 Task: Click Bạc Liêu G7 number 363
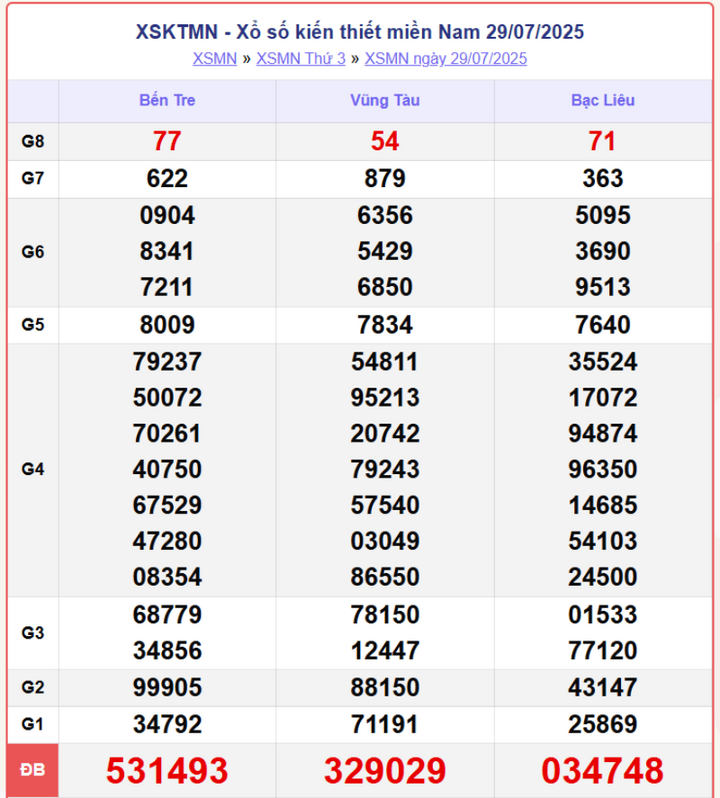603,179
